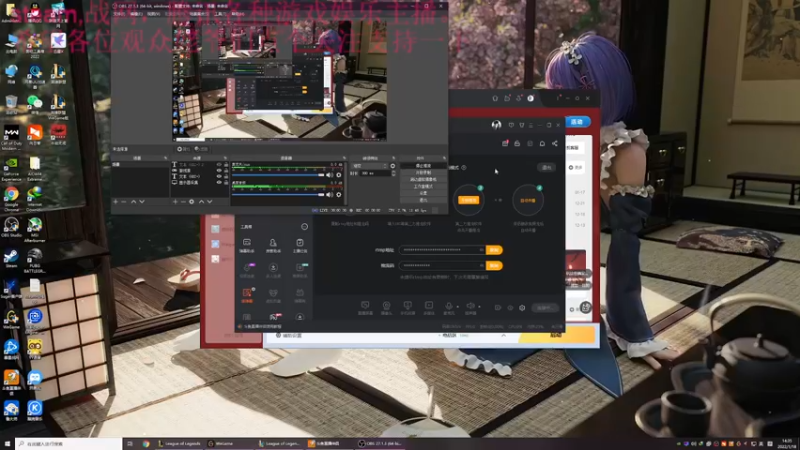Click Start Recording button in OBS controls dock
800x450 pixels.
click(x=423, y=172)
